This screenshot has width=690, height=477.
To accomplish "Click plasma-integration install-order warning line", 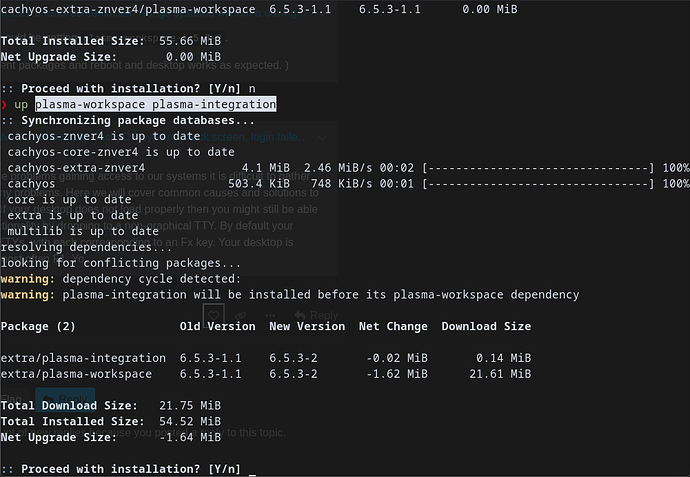I will tap(290, 294).
